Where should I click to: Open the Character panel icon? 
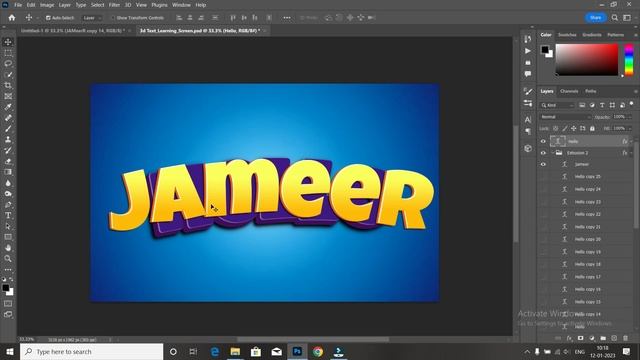click(x=528, y=120)
